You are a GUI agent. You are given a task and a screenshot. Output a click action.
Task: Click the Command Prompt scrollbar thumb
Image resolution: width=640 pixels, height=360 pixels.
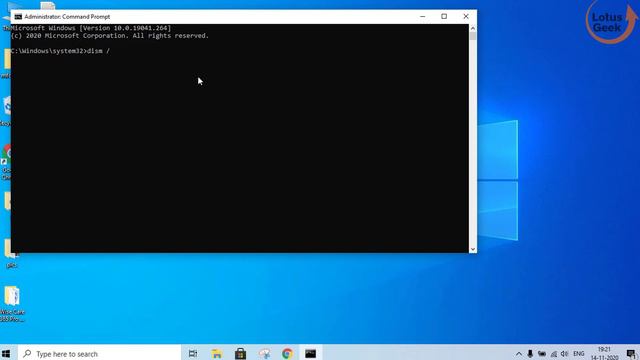click(x=473, y=36)
